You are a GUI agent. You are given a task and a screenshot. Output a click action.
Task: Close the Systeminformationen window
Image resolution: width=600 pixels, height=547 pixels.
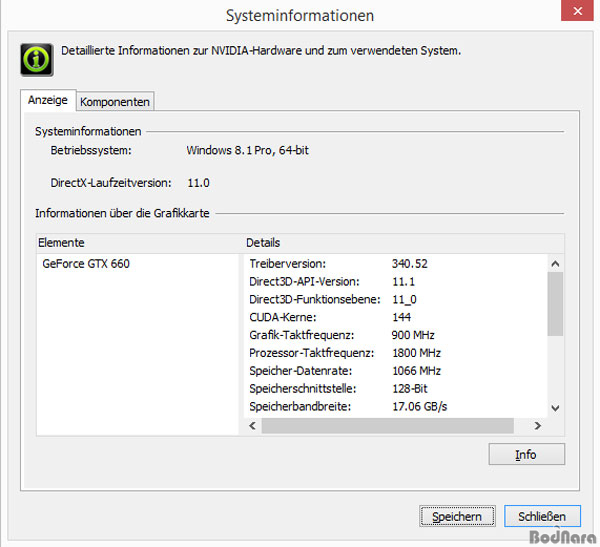tap(577, 11)
